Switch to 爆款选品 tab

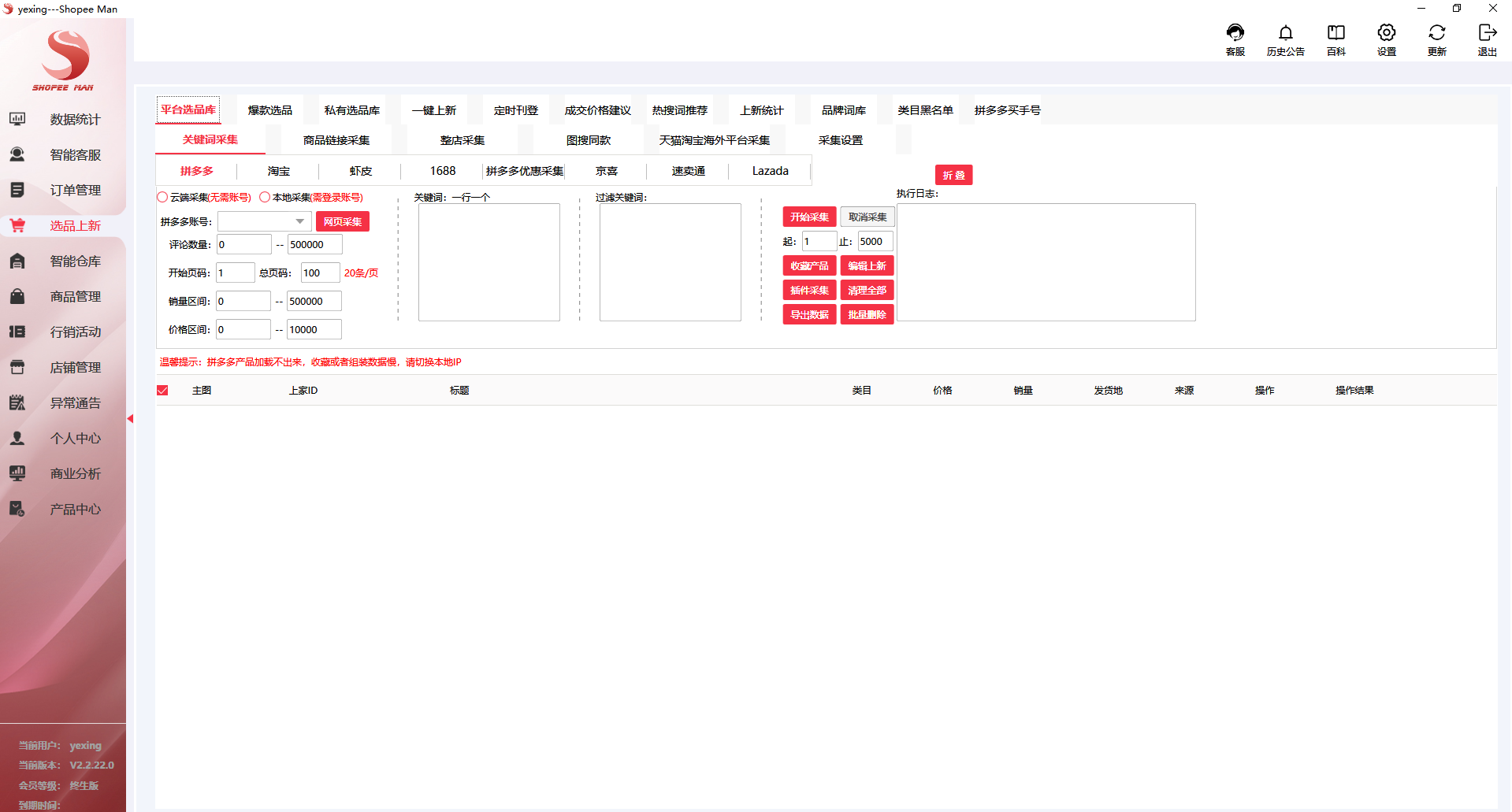pos(270,110)
